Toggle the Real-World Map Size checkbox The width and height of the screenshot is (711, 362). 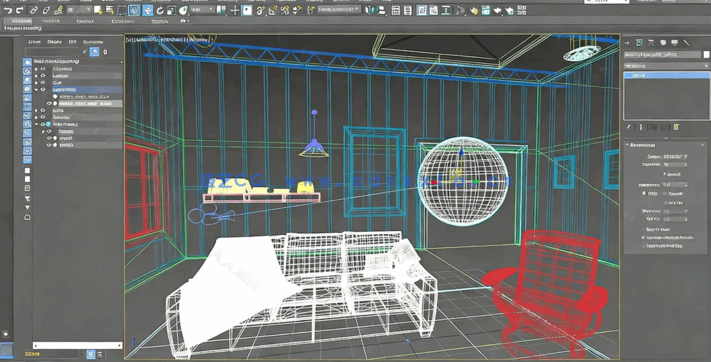(644, 246)
